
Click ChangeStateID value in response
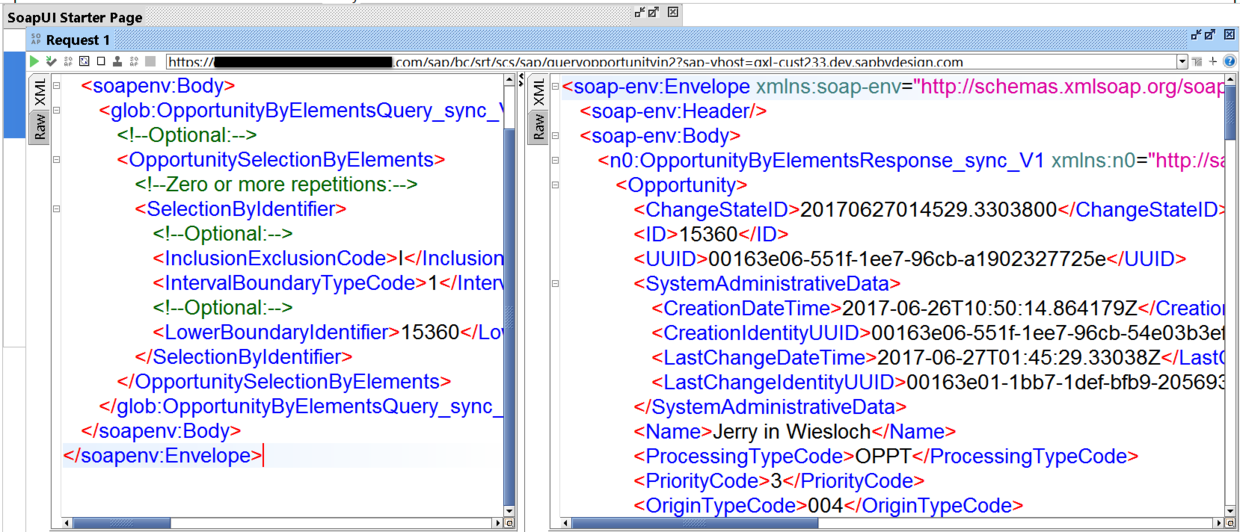coord(928,209)
